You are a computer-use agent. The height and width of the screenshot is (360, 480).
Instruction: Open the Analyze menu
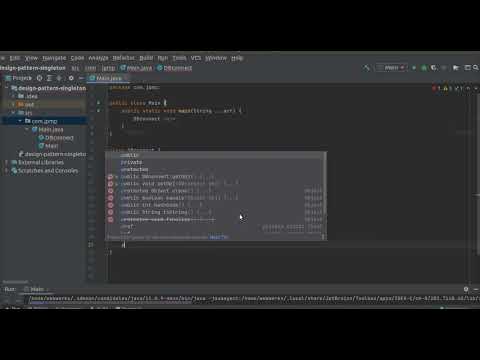click(x=98, y=58)
